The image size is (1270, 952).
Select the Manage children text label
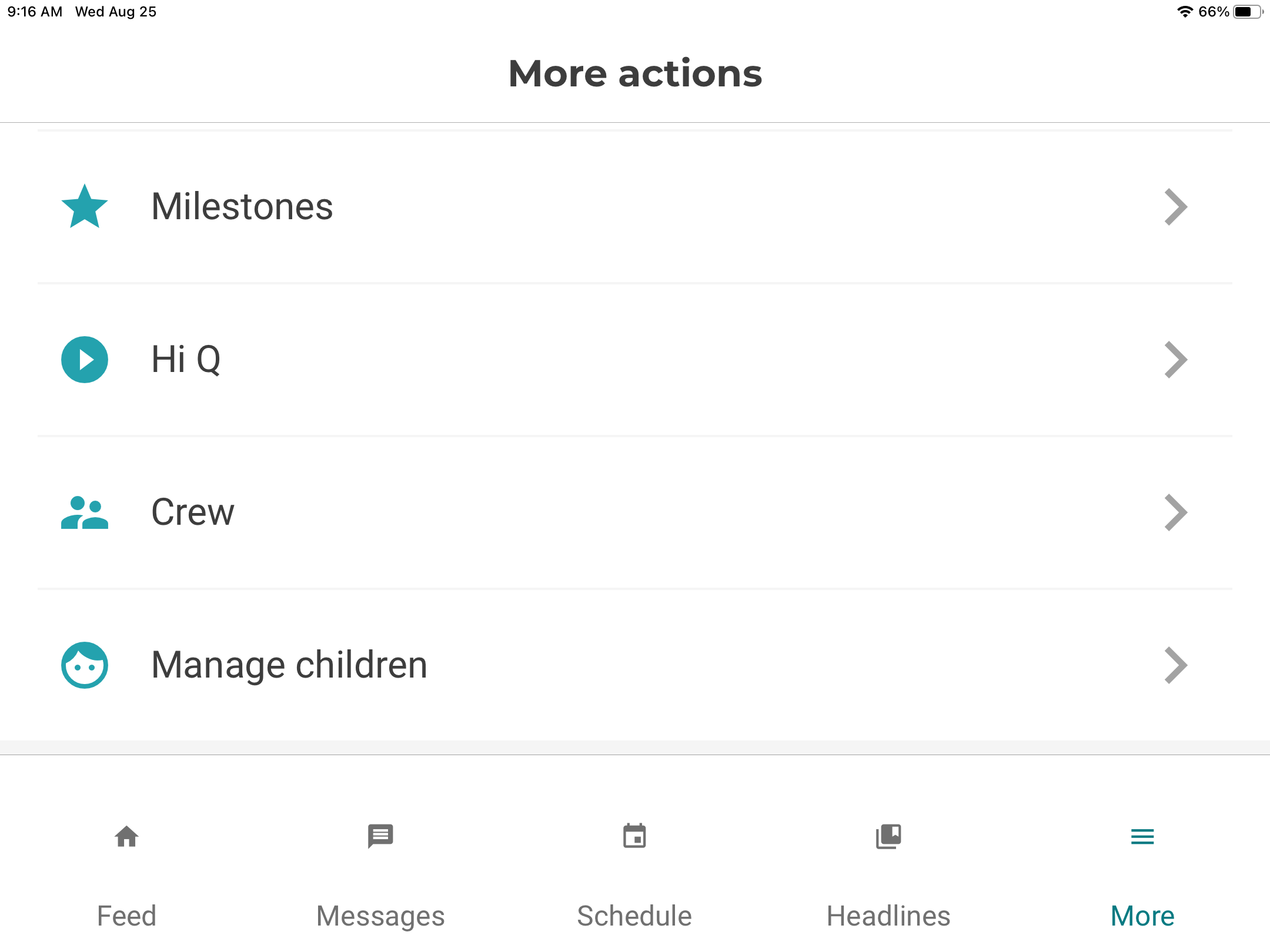pyautogui.click(x=289, y=665)
